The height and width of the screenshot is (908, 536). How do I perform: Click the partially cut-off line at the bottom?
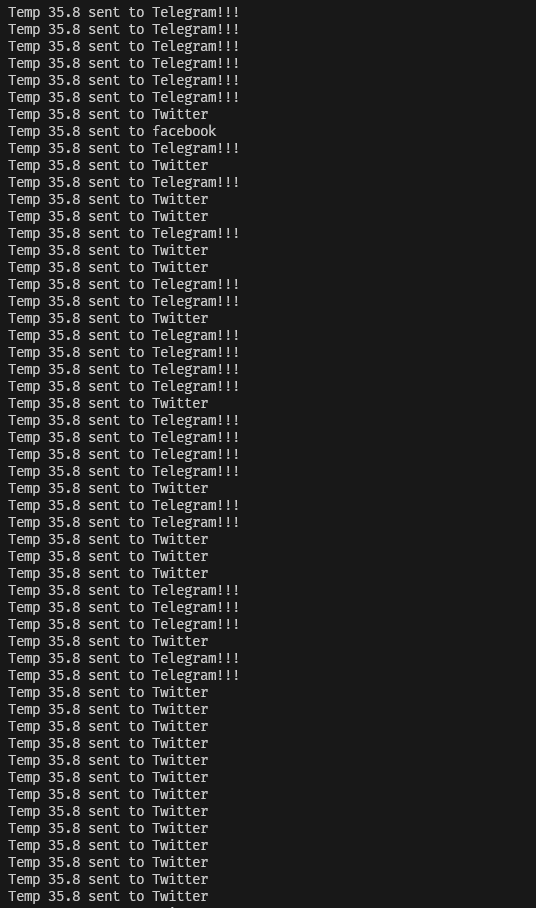pyautogui.click(x=108, y=906)
